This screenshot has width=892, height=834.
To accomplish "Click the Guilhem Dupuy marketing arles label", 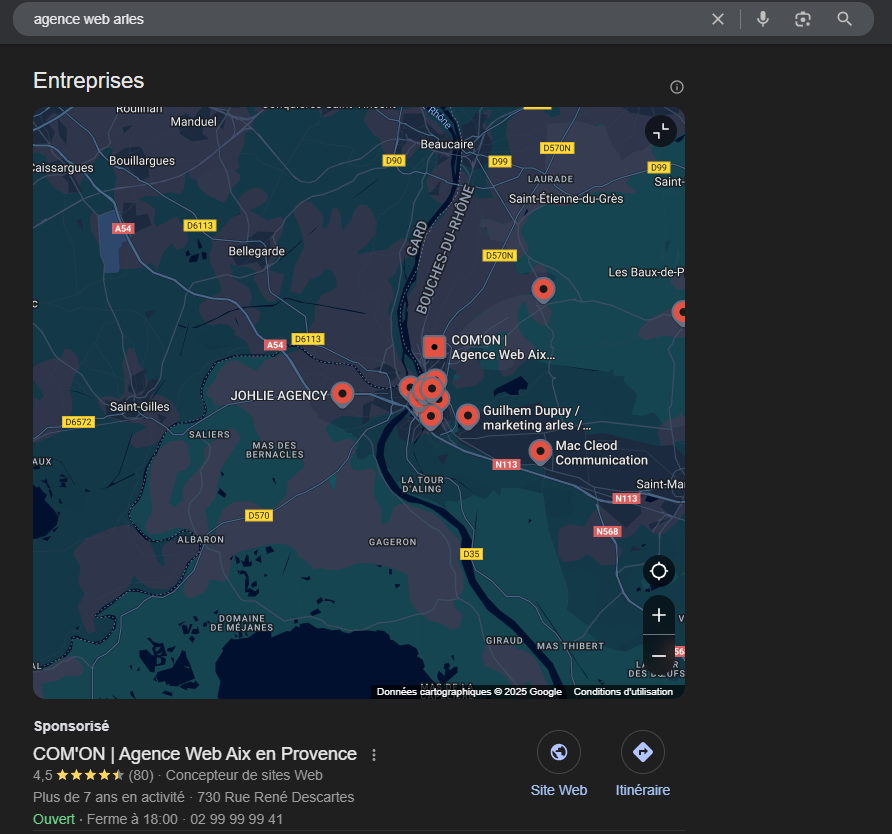I will 536,418.
